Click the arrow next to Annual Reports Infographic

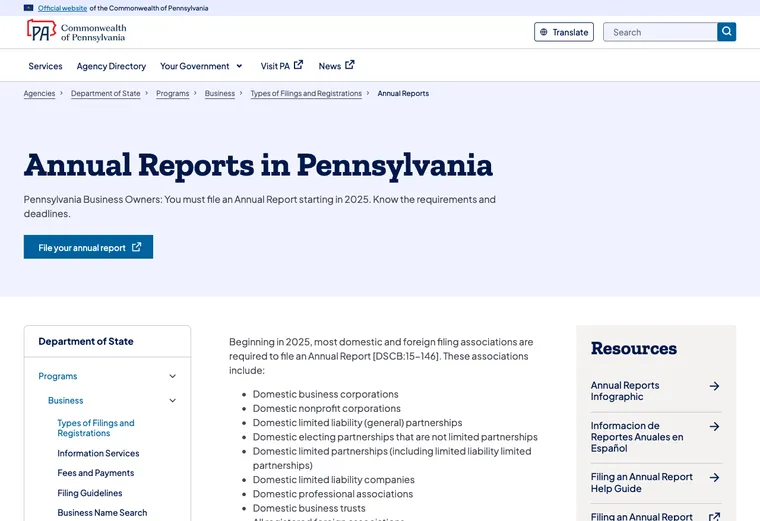[714, 386]
